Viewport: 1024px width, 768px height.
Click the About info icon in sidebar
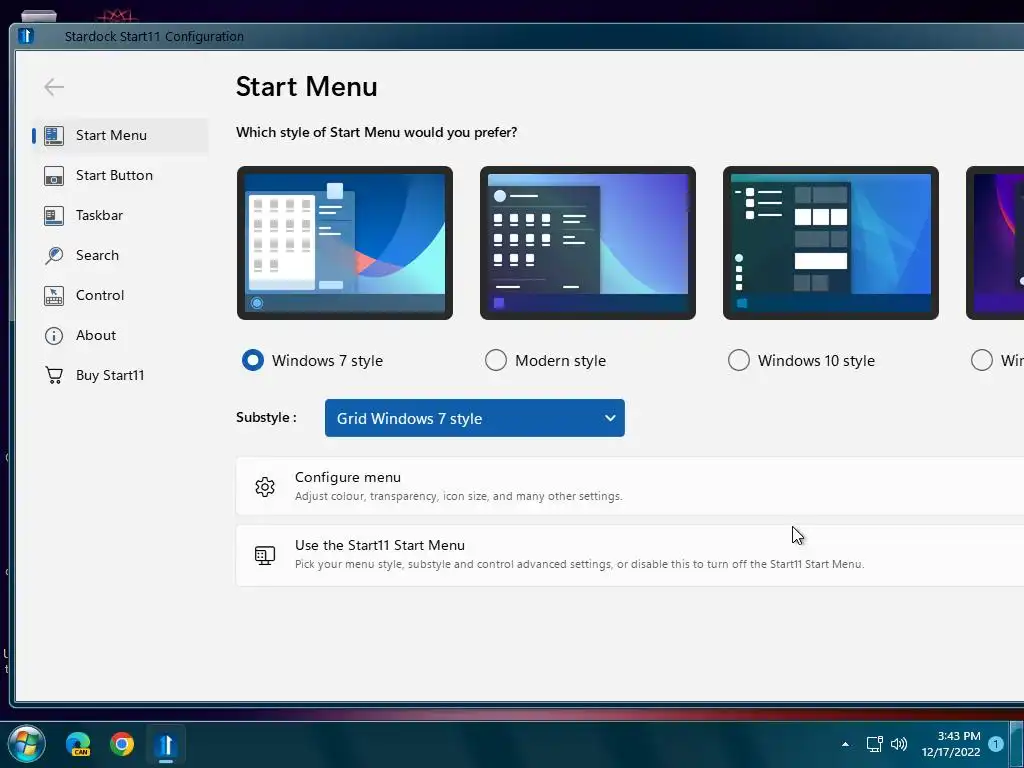(x=54, y=336)
